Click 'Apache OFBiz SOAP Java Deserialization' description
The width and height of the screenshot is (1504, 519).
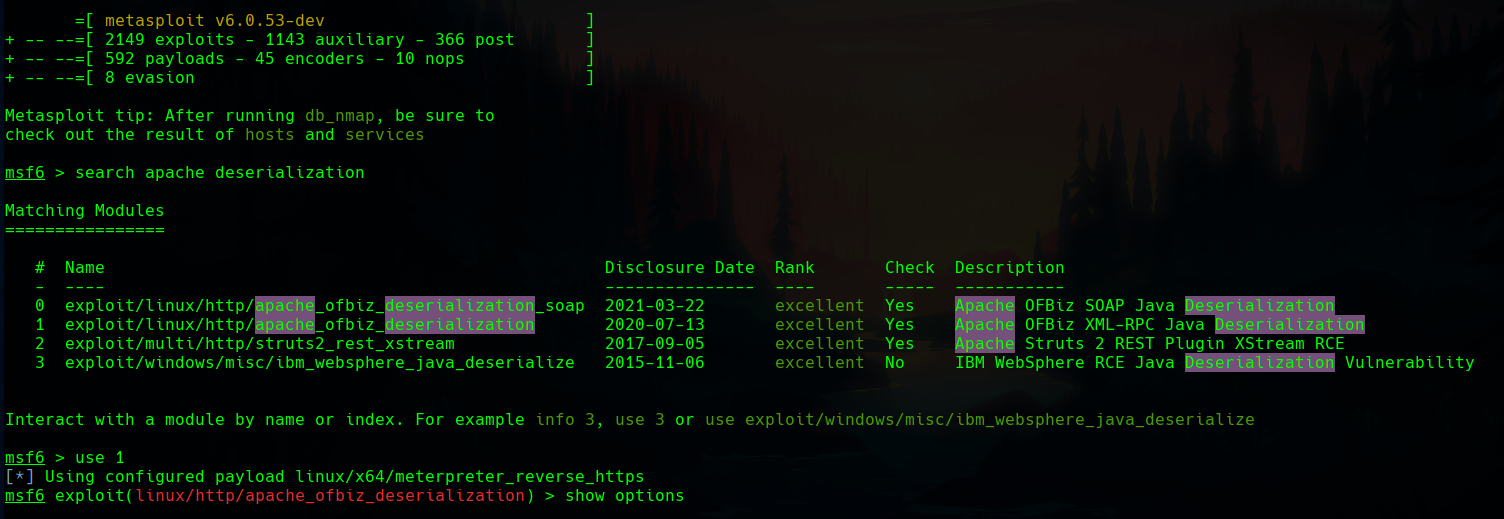click(x=1144, y=306)
